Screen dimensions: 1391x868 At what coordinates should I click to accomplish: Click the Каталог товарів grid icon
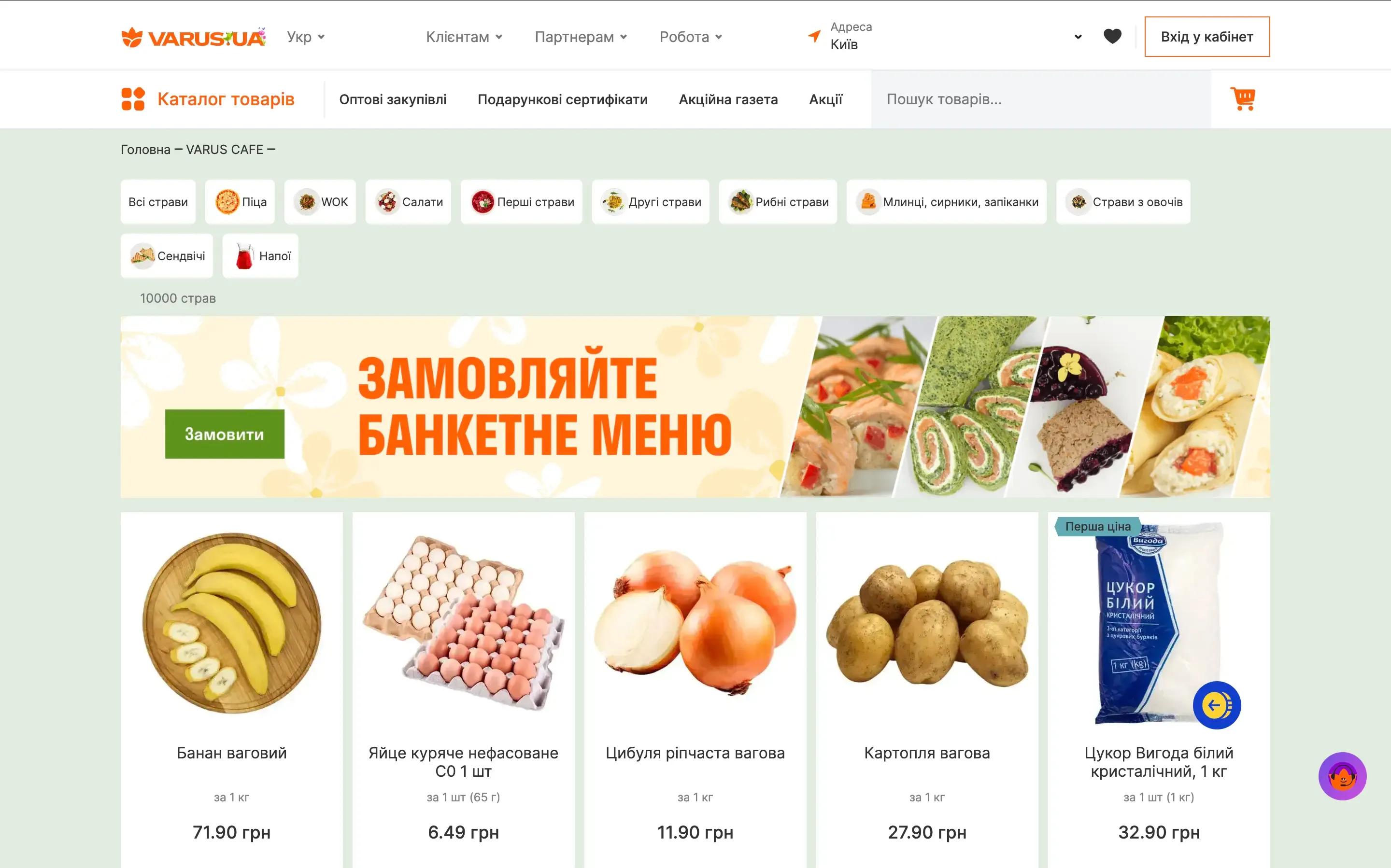[x=133, y=99]
